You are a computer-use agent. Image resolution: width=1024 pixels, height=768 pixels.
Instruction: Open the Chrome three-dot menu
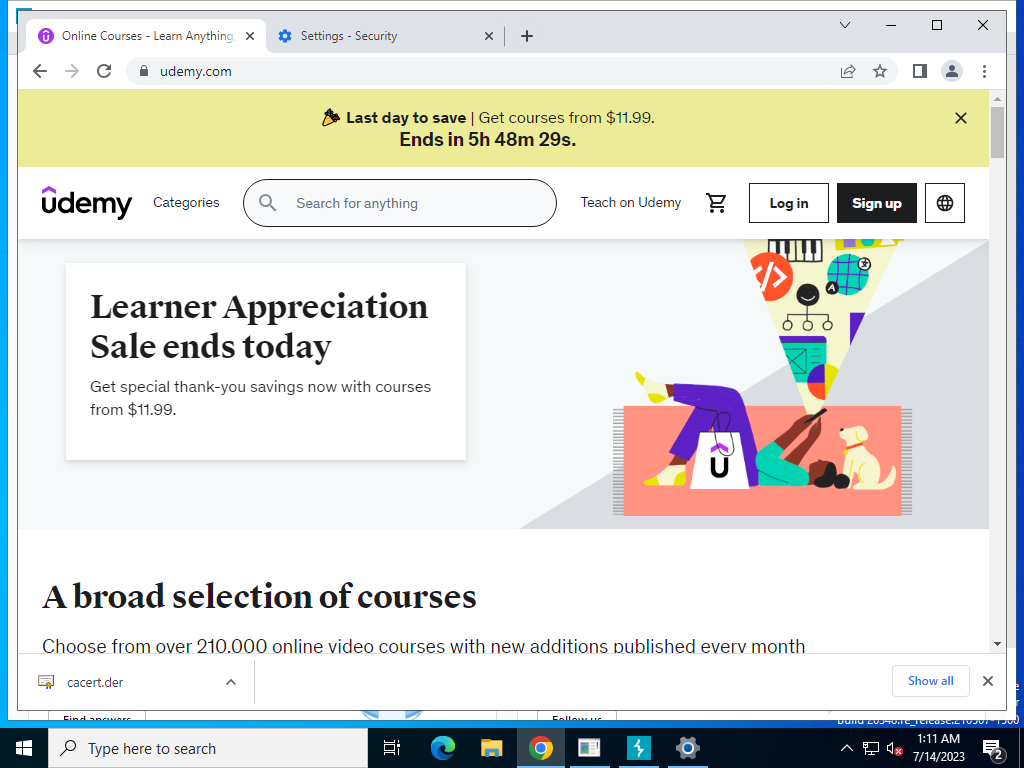point(984,71)
